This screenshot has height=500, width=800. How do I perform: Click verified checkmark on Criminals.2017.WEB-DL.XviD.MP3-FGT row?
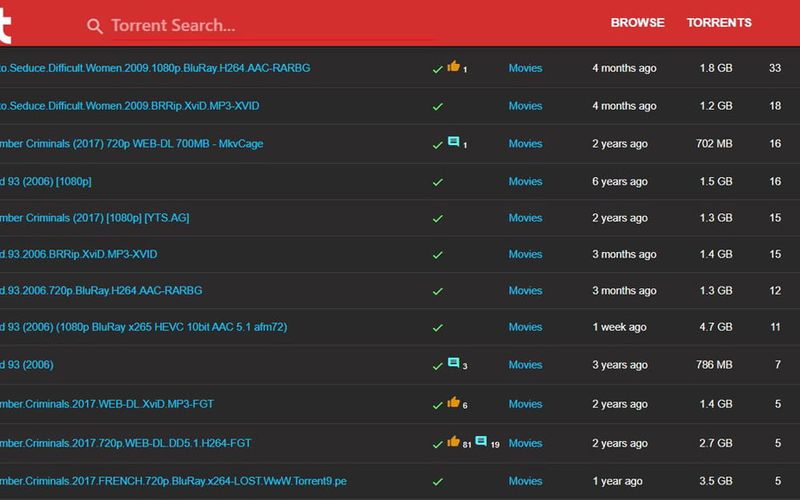(437, 405)
